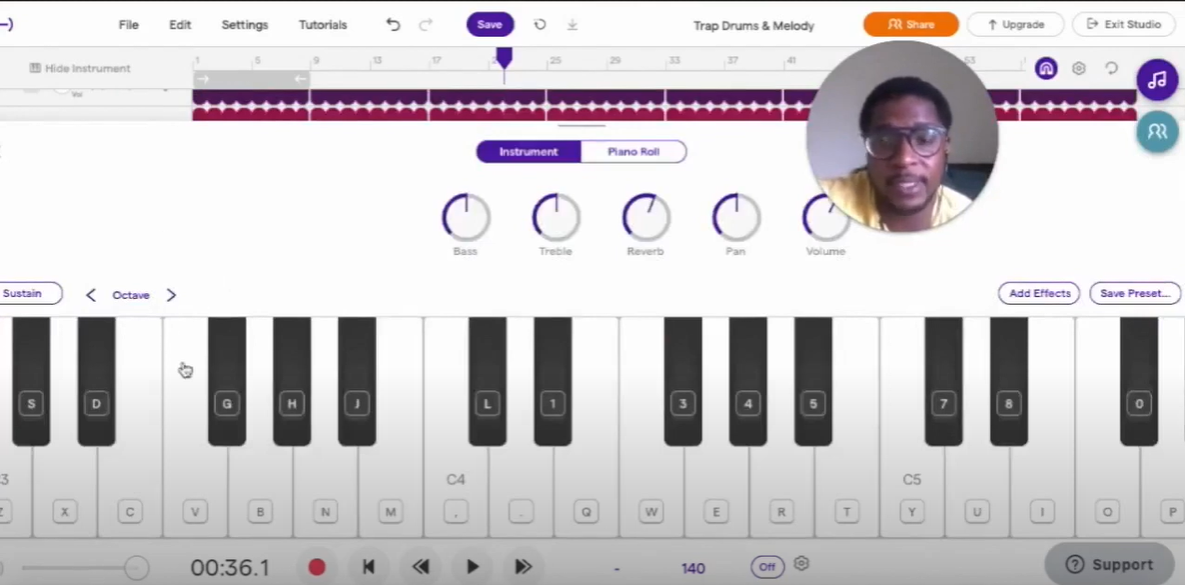Click the Undo arrow in the toolbar
1185x585 pixels.
pos(393,24)
